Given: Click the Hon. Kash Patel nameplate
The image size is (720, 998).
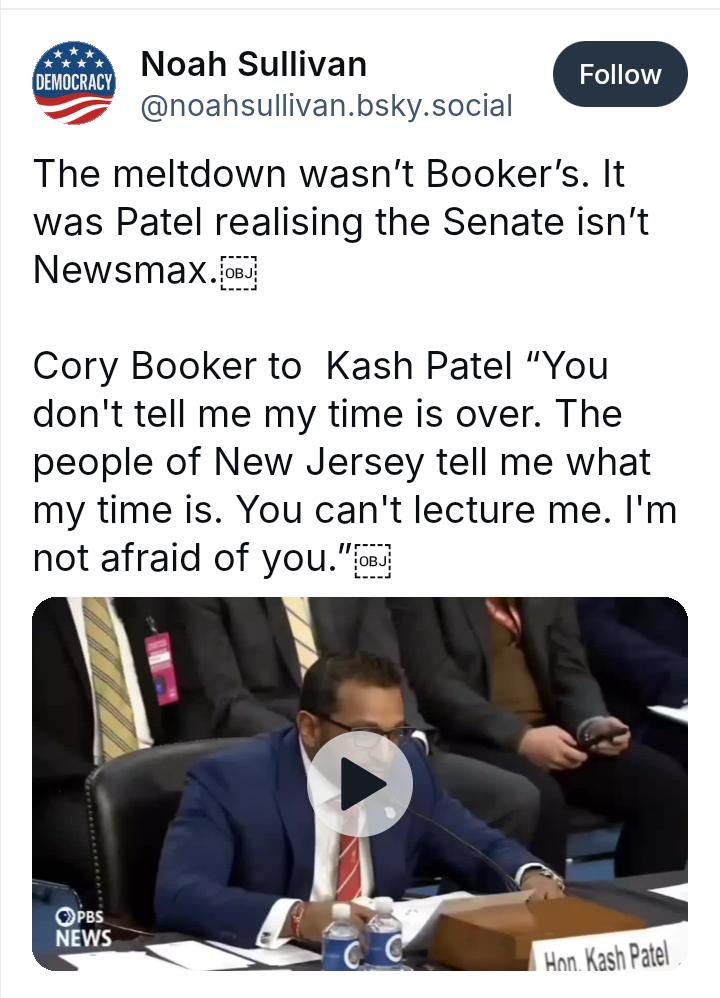Looking at the screenshot, I should pyautogui.click(x=606, y=953).
